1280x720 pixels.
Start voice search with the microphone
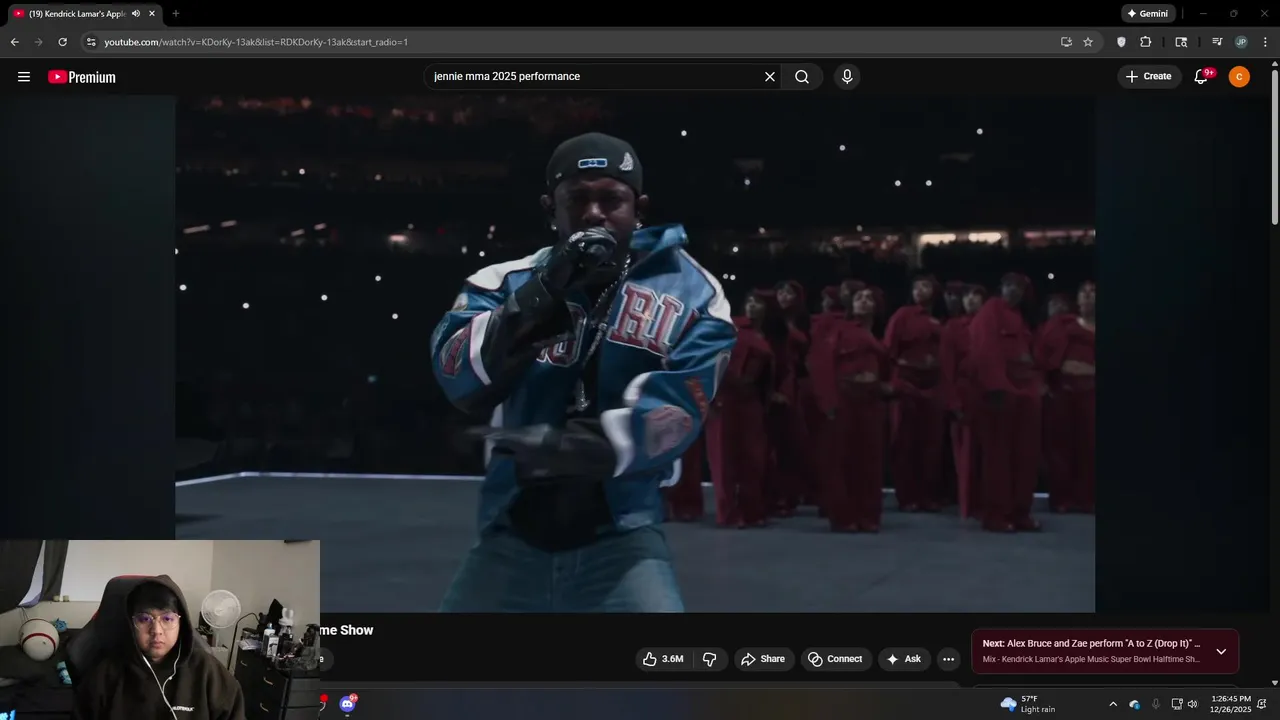(847, 77)
